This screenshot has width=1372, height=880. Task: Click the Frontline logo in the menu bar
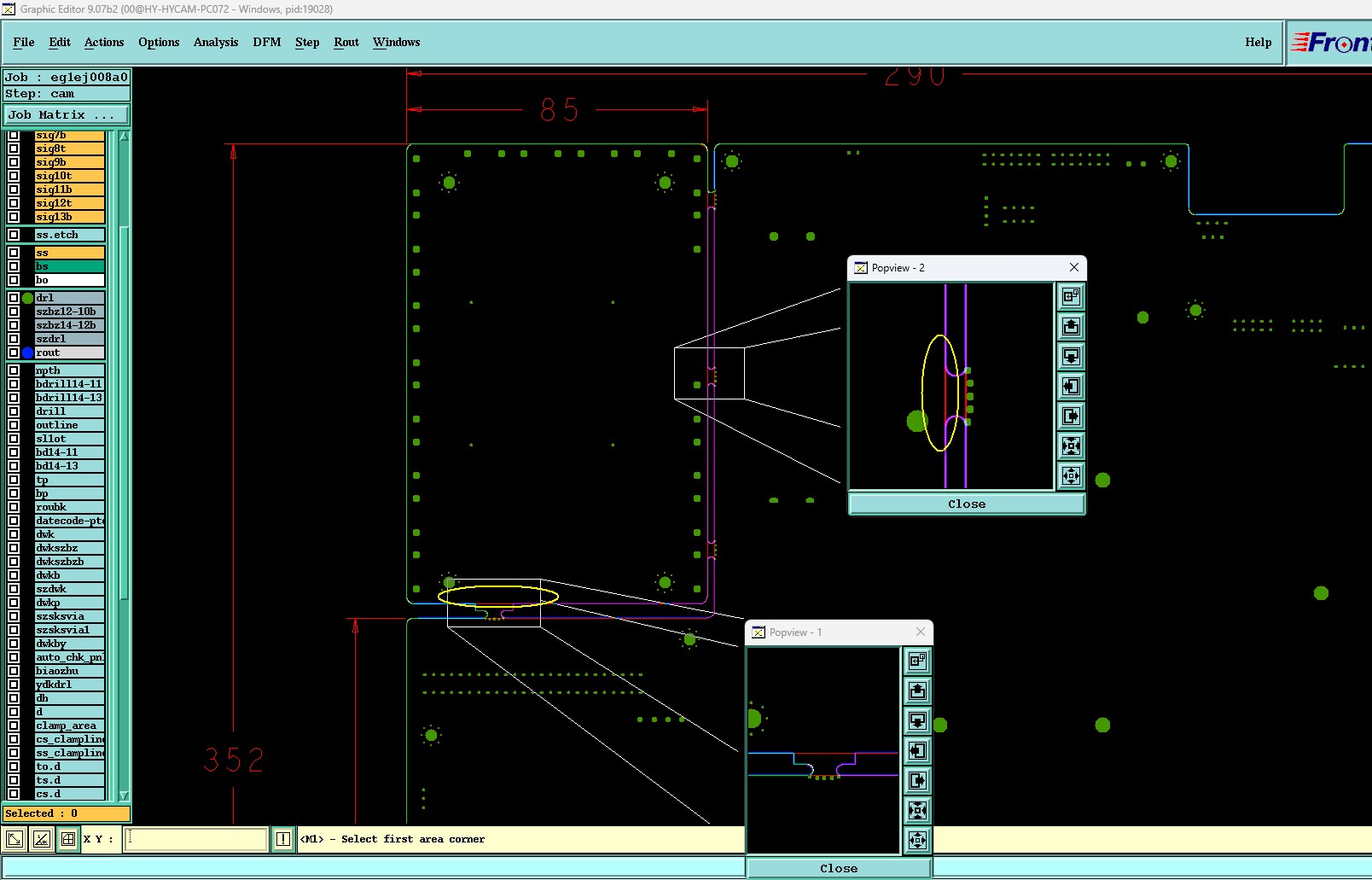[x=1329, y=42]
